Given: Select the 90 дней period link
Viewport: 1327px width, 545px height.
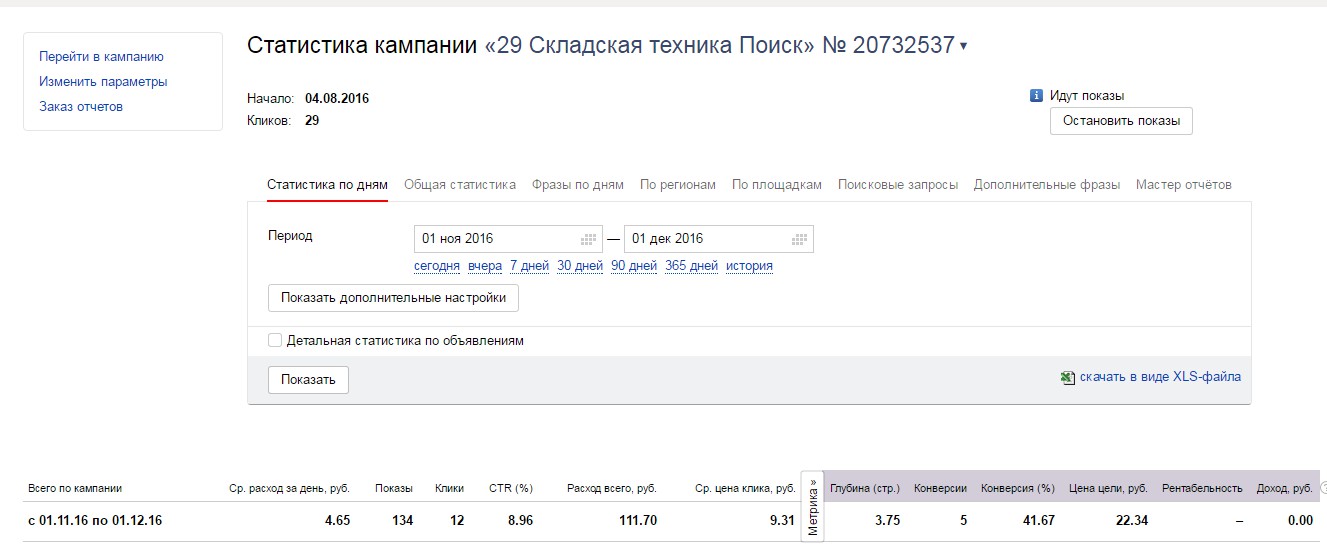Looking at the screenshot, I should click(x=634, y=266).
